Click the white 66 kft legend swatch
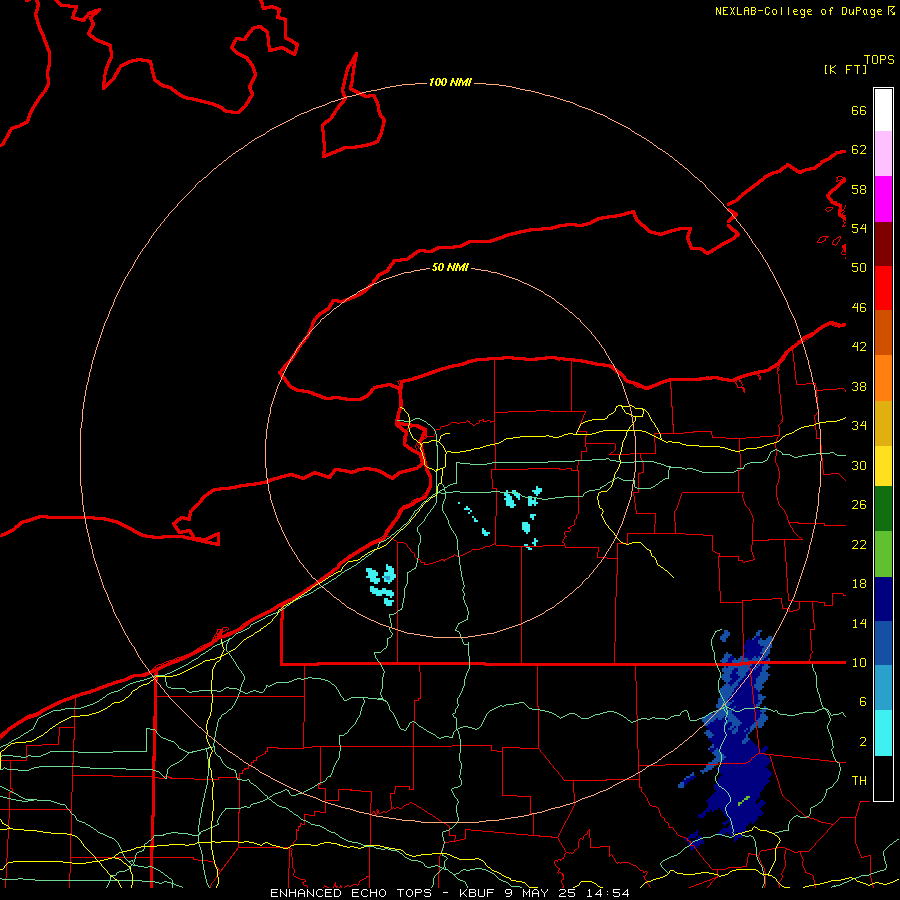 [883, 110]
